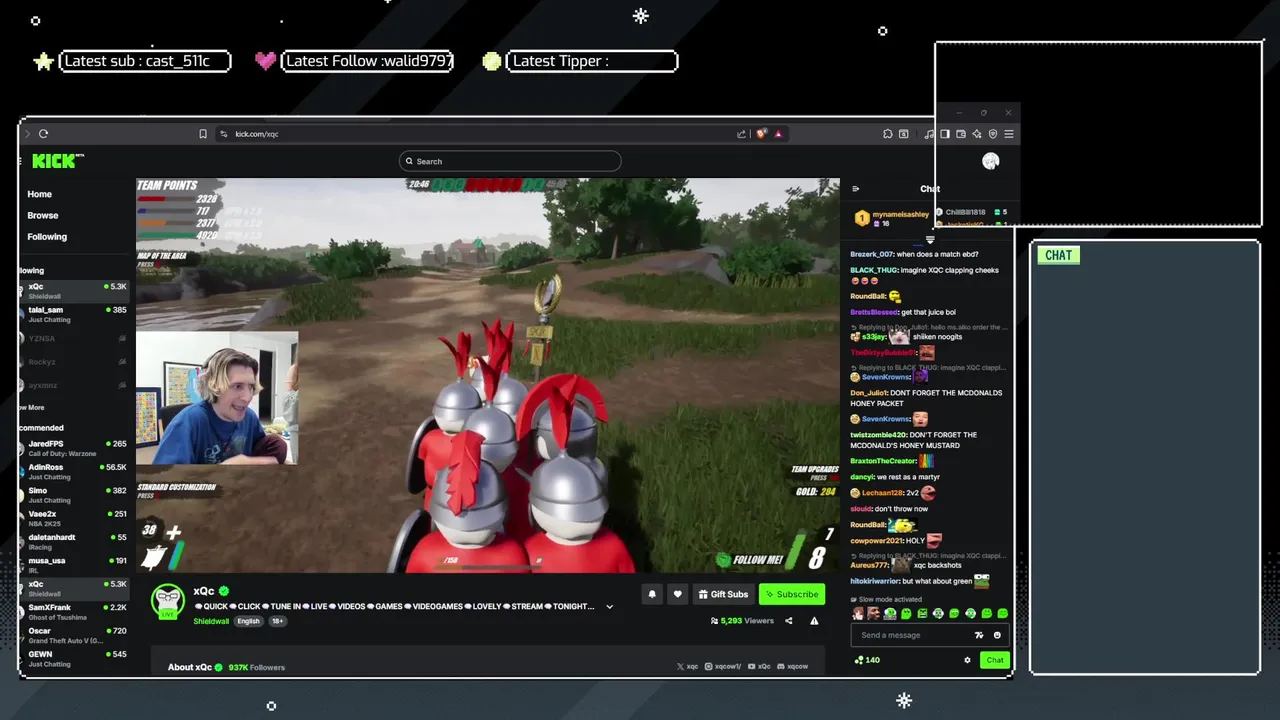Click the browser forward arrow
Viewport: 1280px width, 720px height.
pyautogui.click(x=27, y=134)
